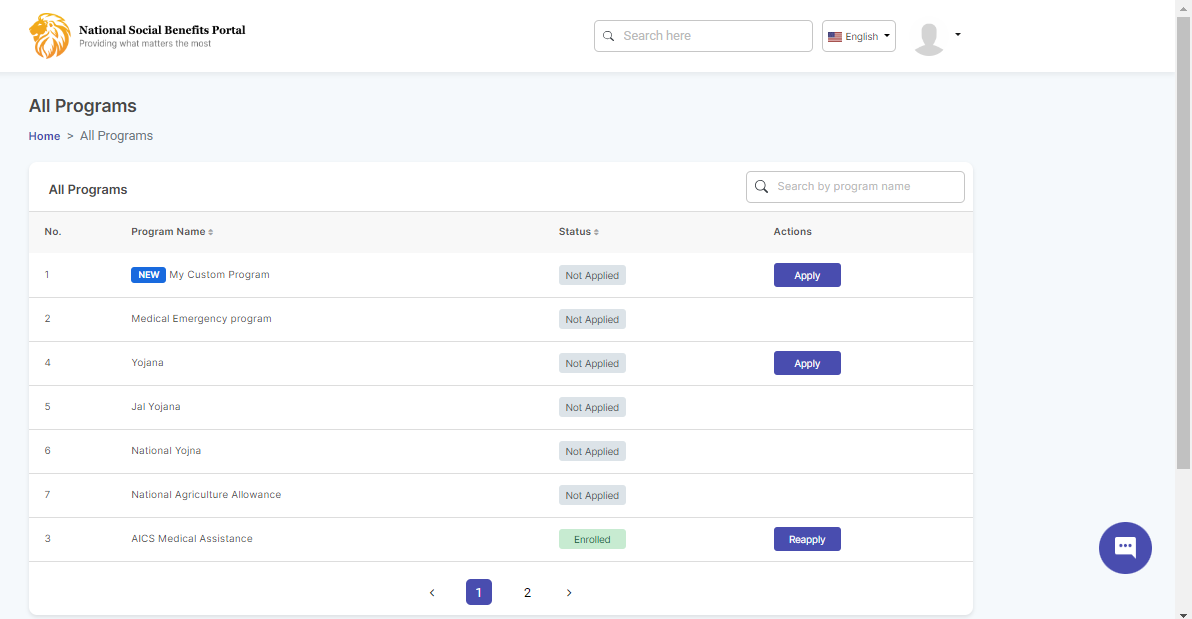This screenshot has width=1192, height=619.
Task: Click the magnifier icon in program search
Action: (761, 187)
